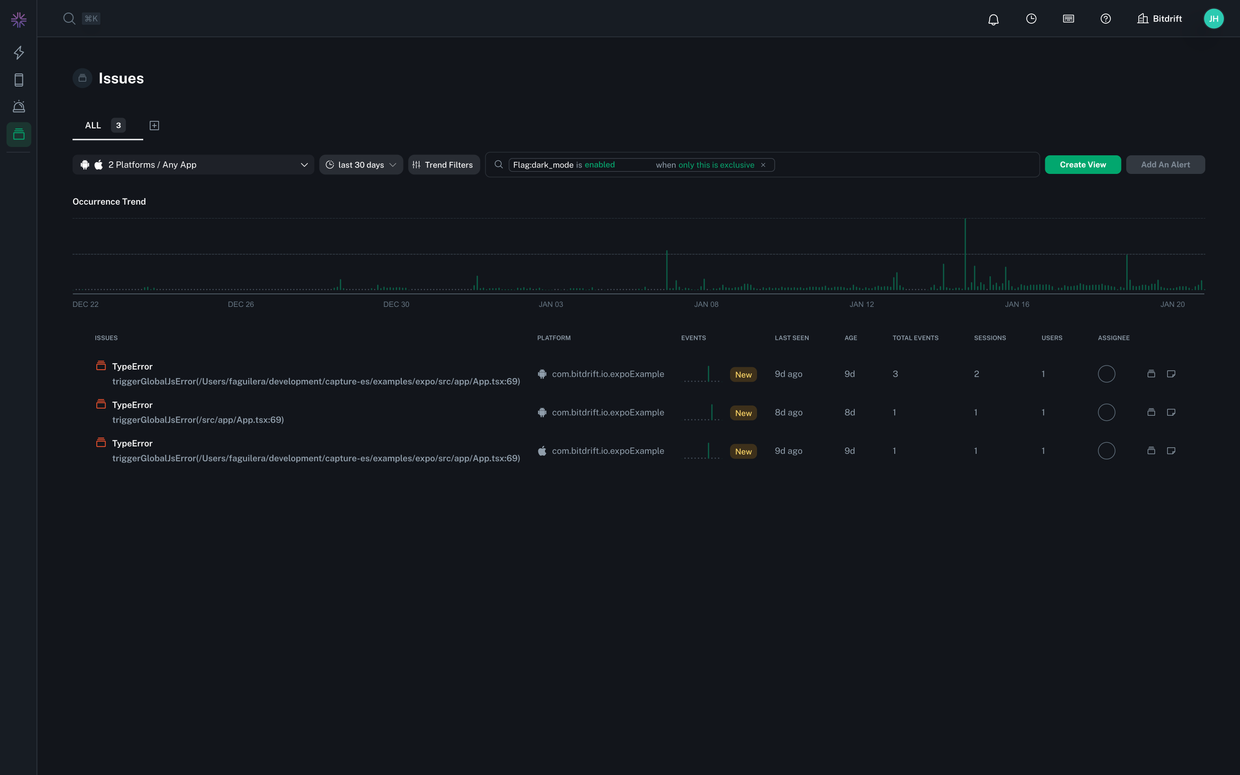1240x775 pixels.
Task: Add a new view with the plus tab
Action: [x=154, y=125]
